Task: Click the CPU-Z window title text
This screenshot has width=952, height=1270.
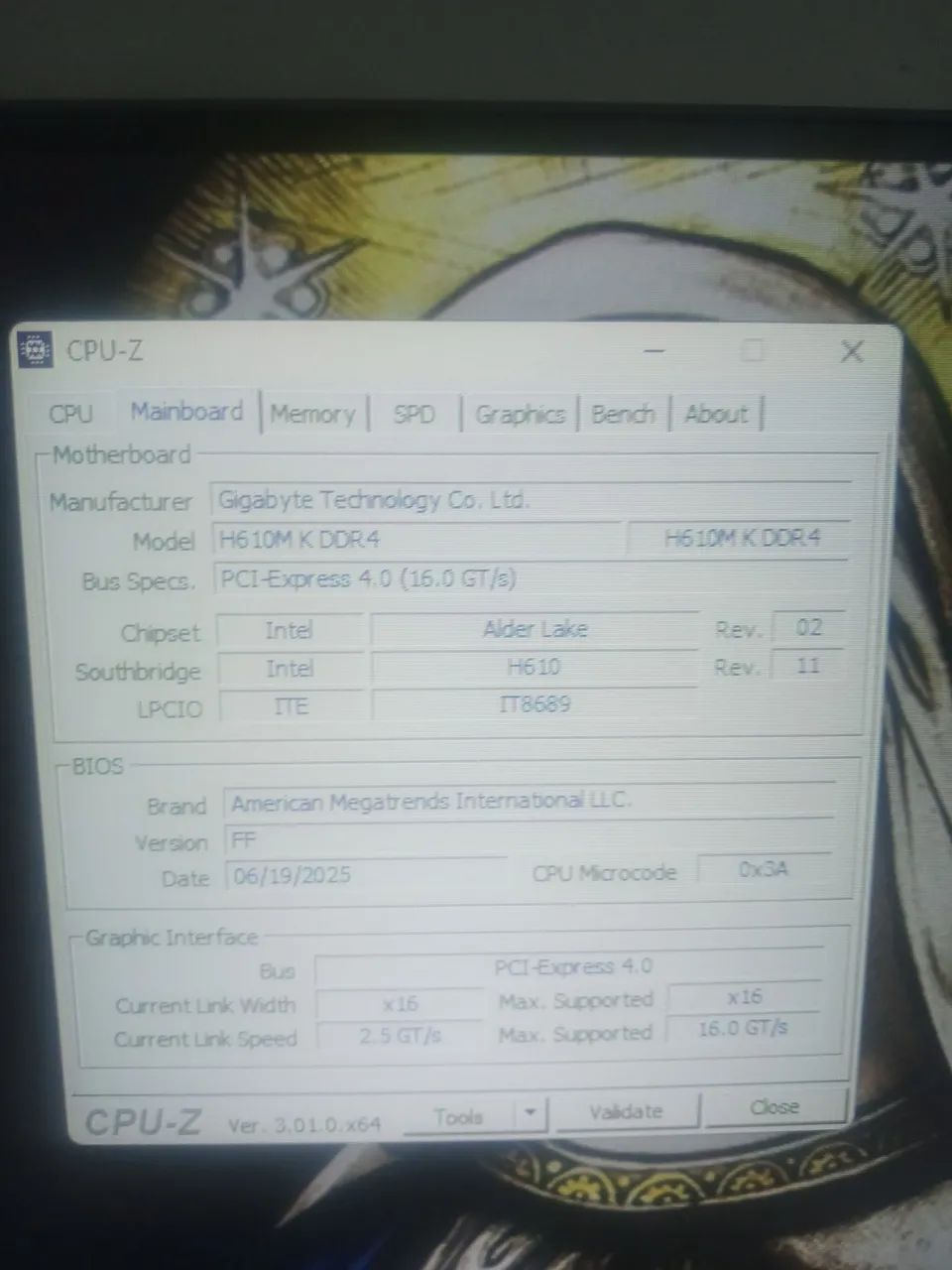Action: click(104, 350)
